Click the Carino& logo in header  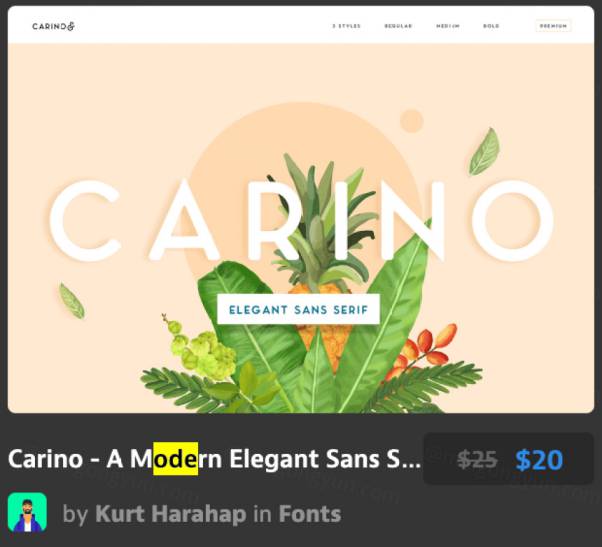pos(53,26)
